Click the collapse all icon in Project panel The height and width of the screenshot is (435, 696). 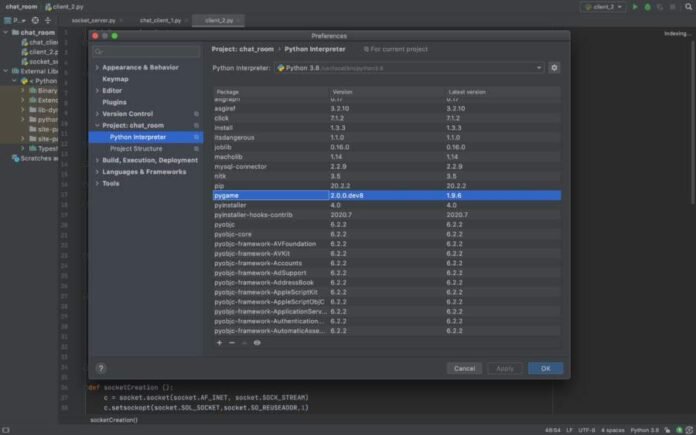point(47,20)
